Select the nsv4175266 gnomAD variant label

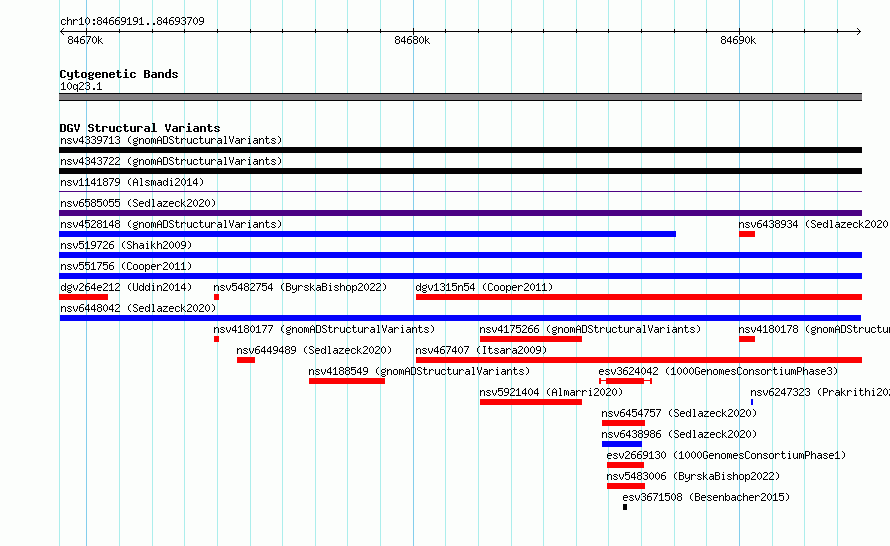tap(590, 329)
